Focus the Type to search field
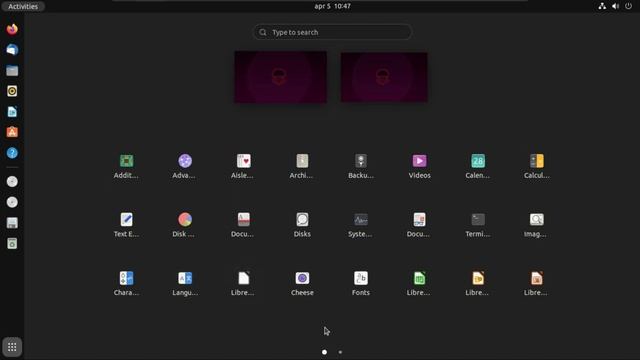Screen dimensions: 640x360 tap(332, 32)
